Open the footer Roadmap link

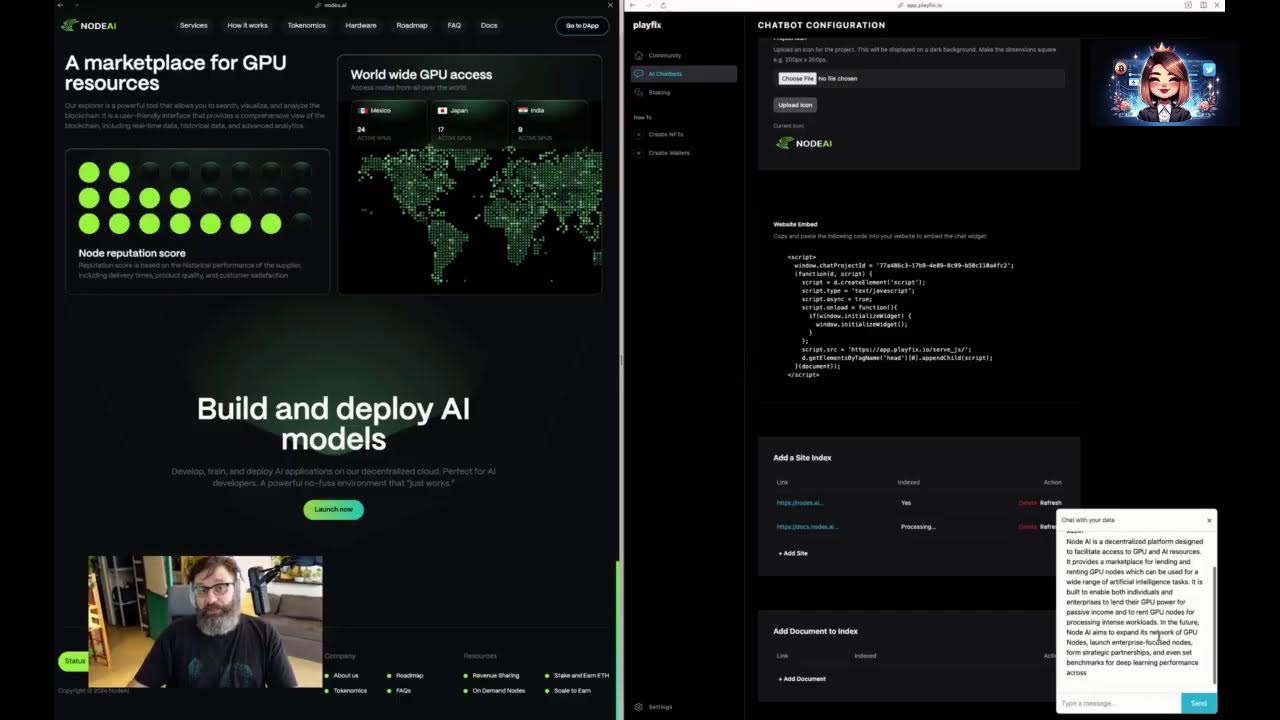[409, 675]
